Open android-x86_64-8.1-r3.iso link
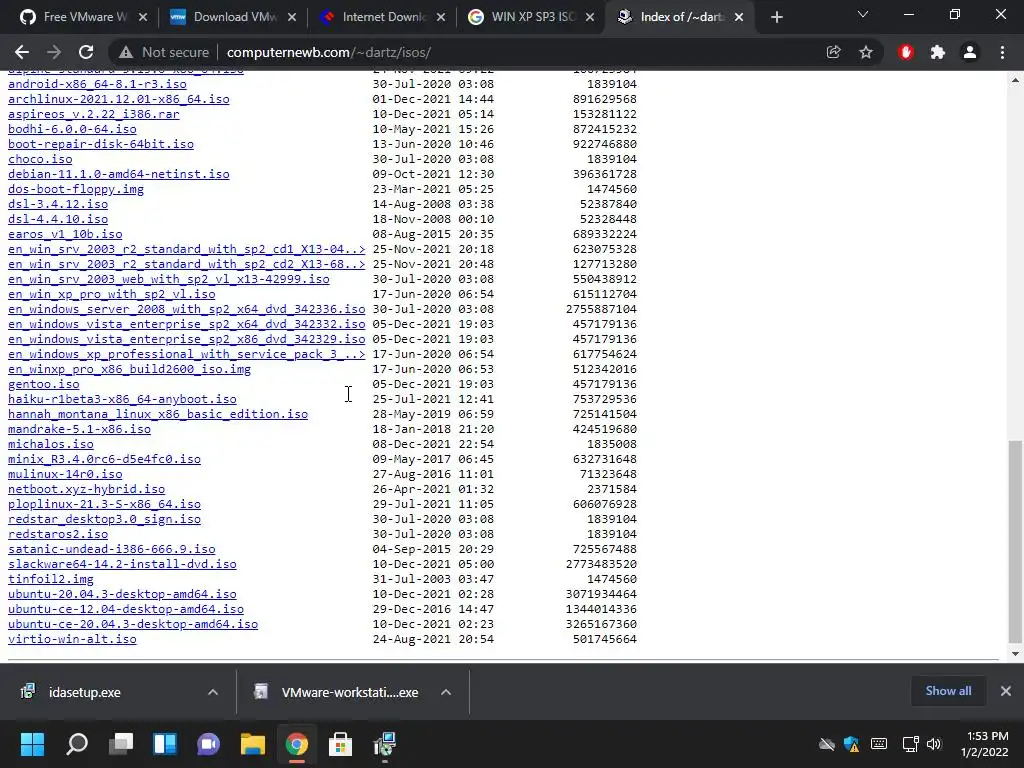Image resolution: width=1024 pixels, height=768 pixels. coord(97,84)
